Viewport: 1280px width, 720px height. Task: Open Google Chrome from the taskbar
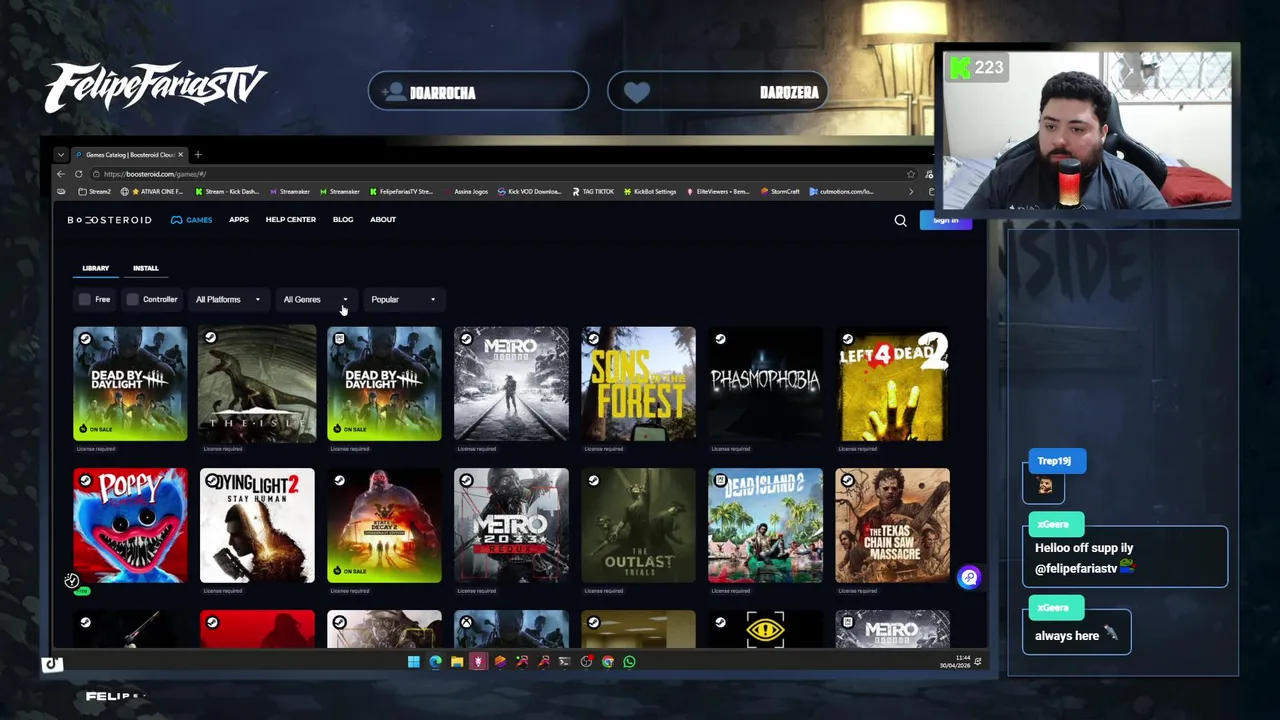click(608, 661)
